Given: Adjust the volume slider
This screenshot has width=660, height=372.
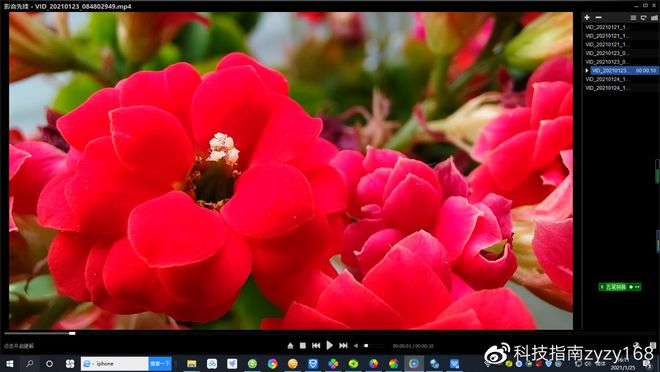Looking at the screenshot, I should 374,346.
